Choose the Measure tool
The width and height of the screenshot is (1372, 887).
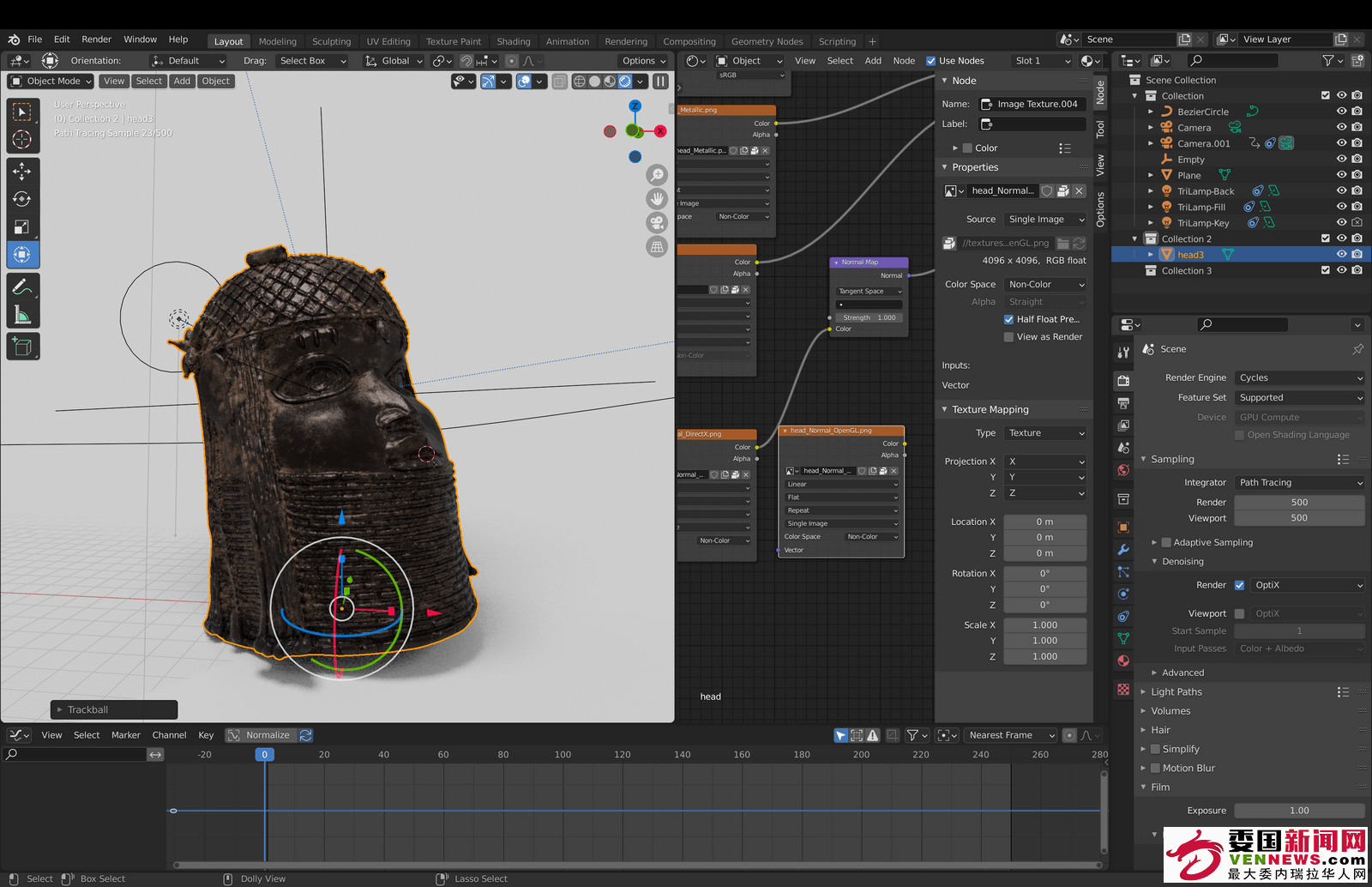click(22, 316)
